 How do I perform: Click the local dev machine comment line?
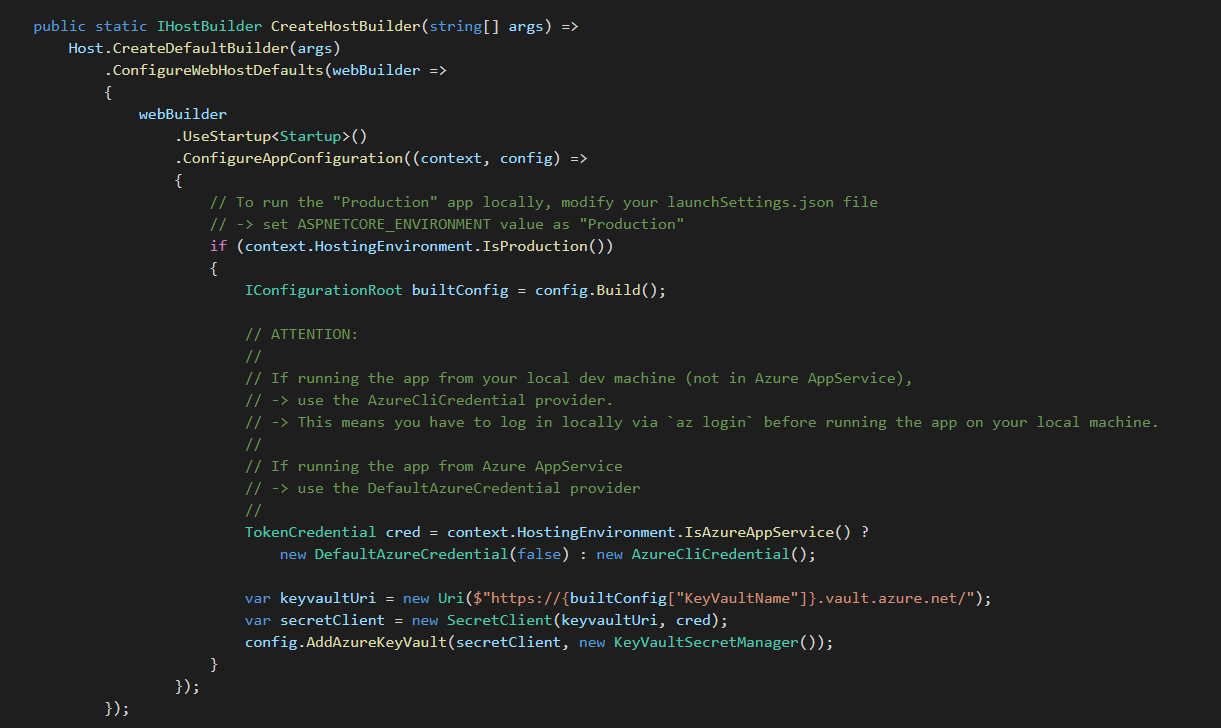click(579, 378)
